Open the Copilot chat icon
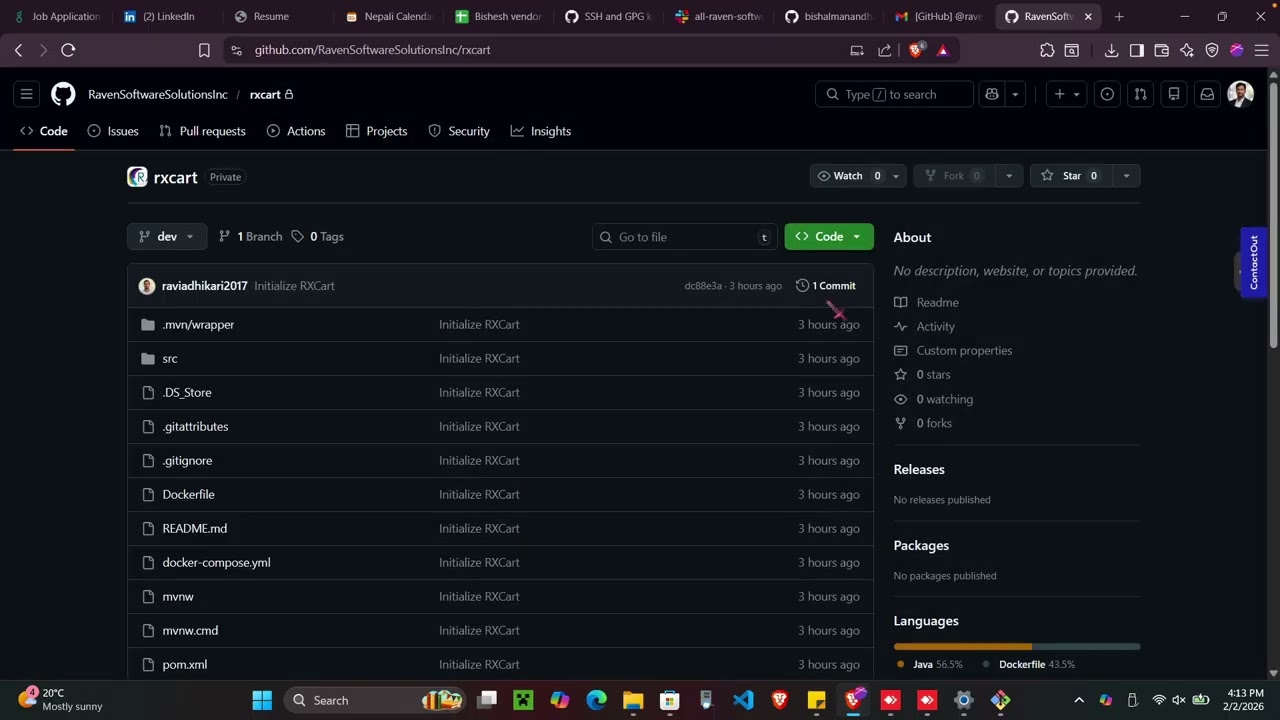Viewport: 1280px width, 720px height. (992, 94)
